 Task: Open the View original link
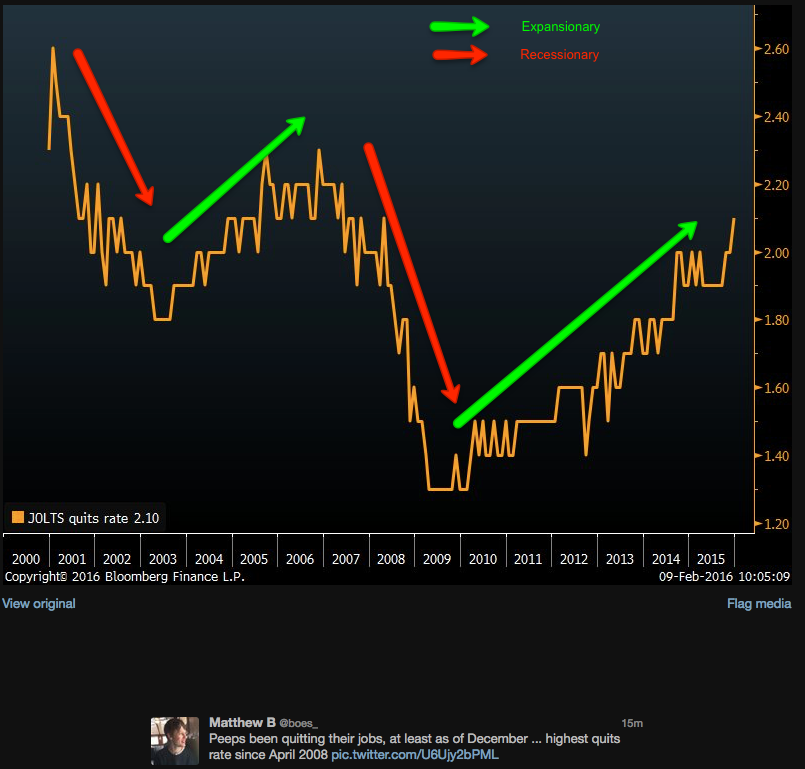pyautogui.click(x=39, y=603)
